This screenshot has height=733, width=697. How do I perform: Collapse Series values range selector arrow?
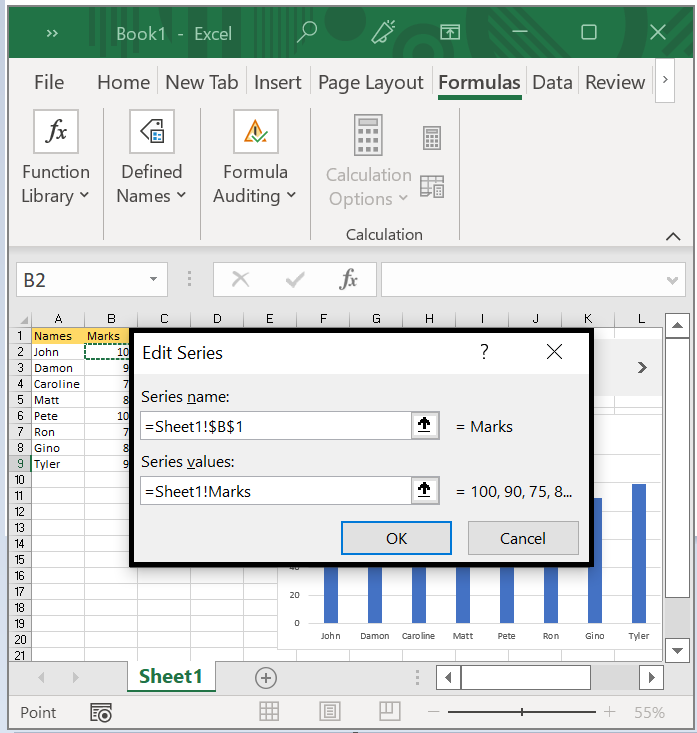click(424, 490)
